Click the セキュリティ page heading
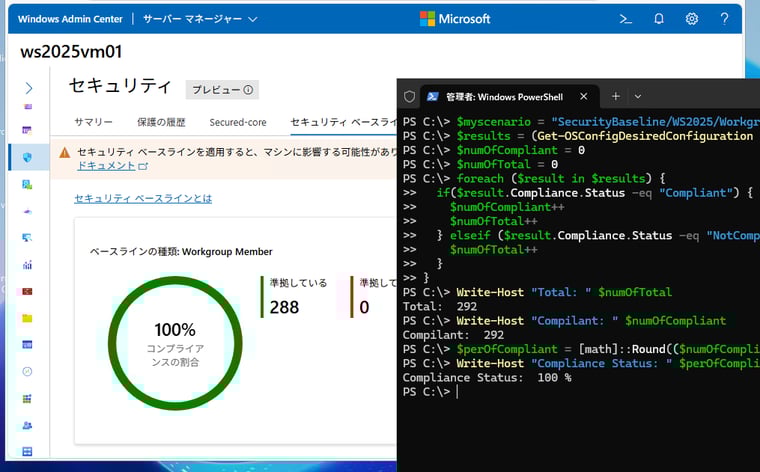The image size is (760, 472). (120, 86)
